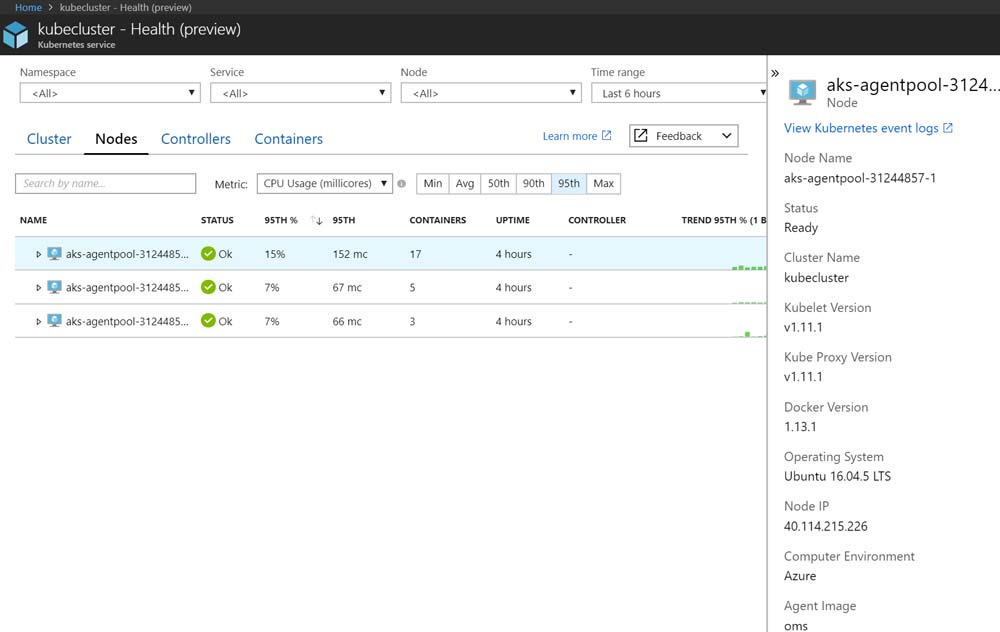Open the Time range dropdown
1000x632 pixels.
pos(682,93)
